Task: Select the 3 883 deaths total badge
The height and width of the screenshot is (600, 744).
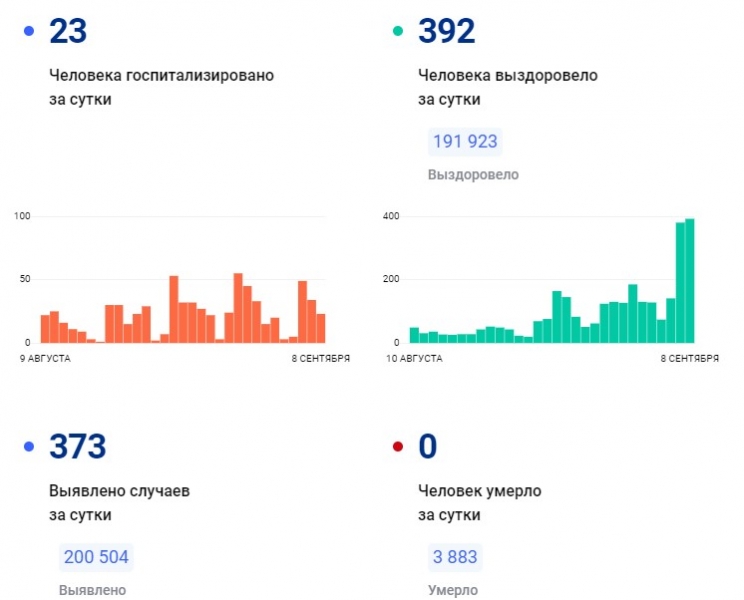Action: tap(454, 557)
